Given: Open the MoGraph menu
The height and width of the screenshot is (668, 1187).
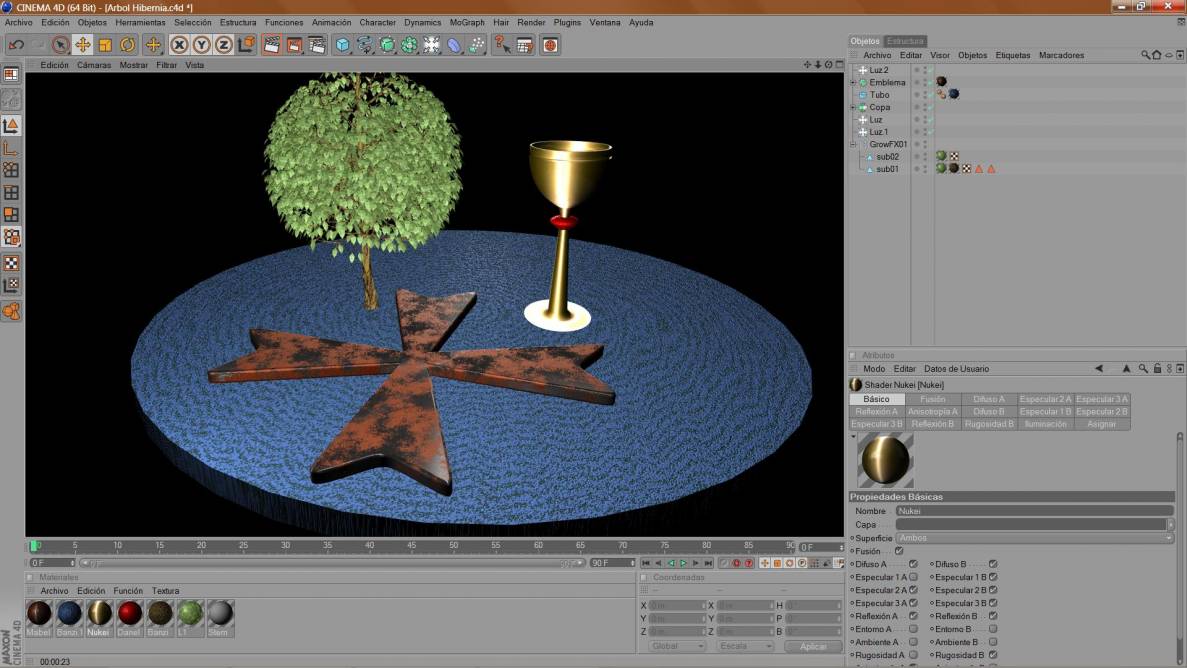Looking at the screenshot, I should pos(467,23).
